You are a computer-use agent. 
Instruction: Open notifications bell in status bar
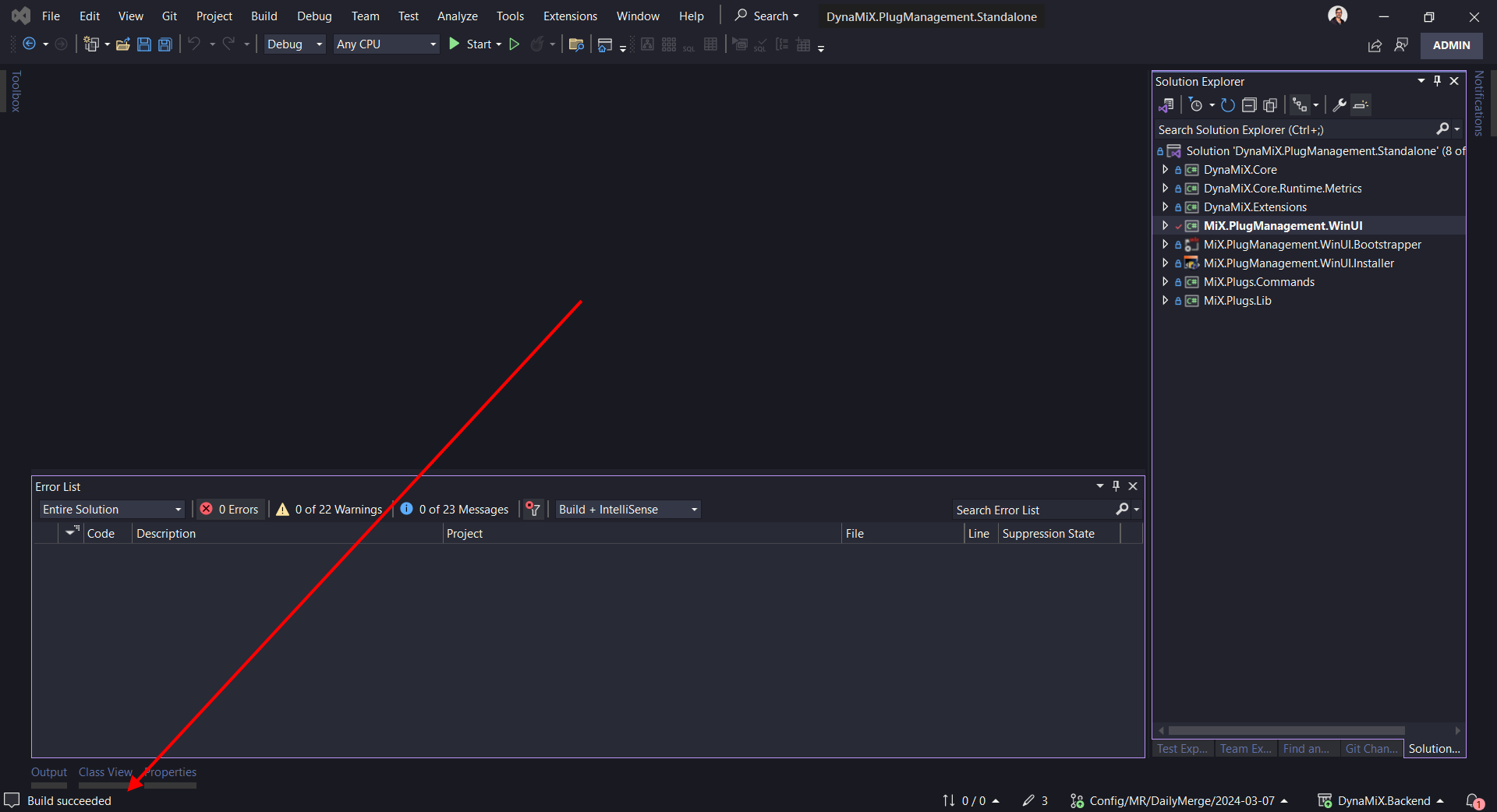(1474, 800)
